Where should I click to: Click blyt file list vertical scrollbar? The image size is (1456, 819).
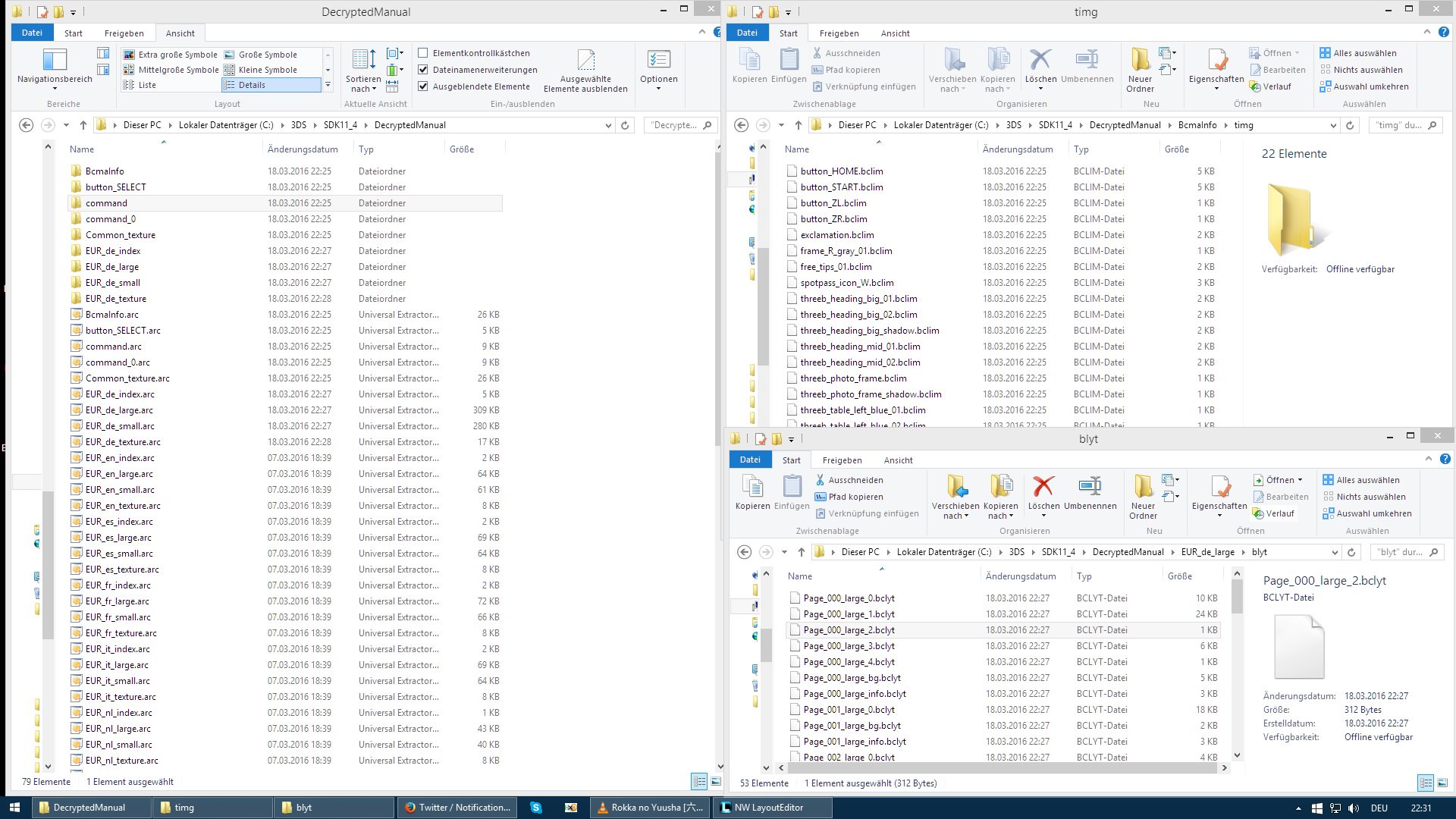pyautogui.click(x=1238, y=596)
